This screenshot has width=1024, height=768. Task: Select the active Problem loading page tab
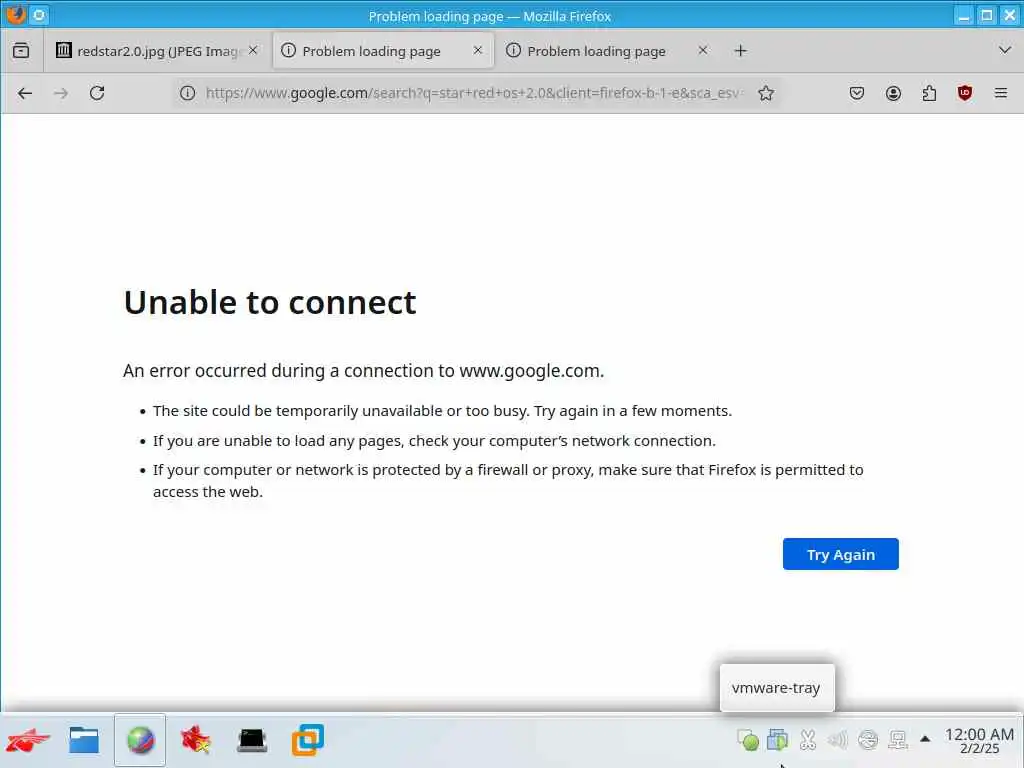(x=383, y=50)
